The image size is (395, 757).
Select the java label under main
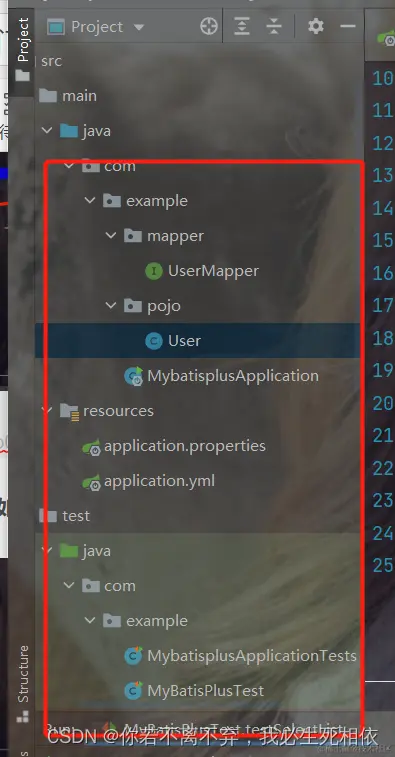tap(97, 131)
